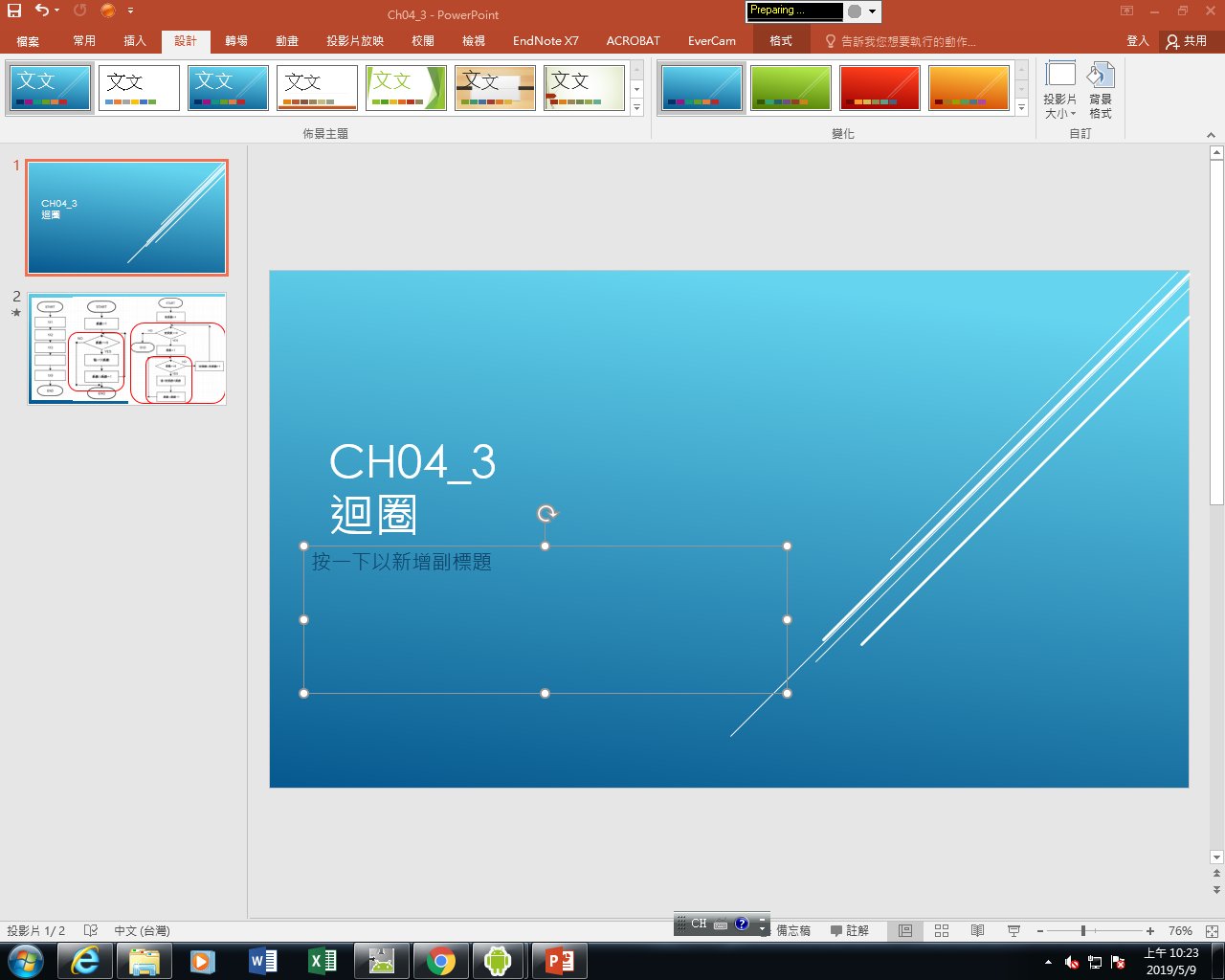Click the zoom in plus button

[x=1150, y=931]
